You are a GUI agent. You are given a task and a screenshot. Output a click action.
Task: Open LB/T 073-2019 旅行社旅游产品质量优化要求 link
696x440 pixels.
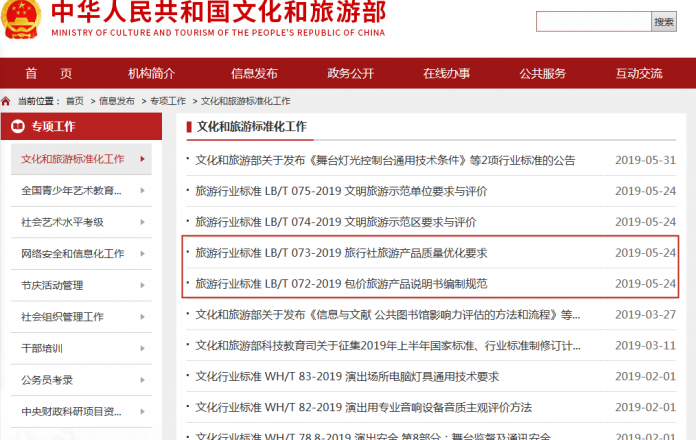[341, 253]
